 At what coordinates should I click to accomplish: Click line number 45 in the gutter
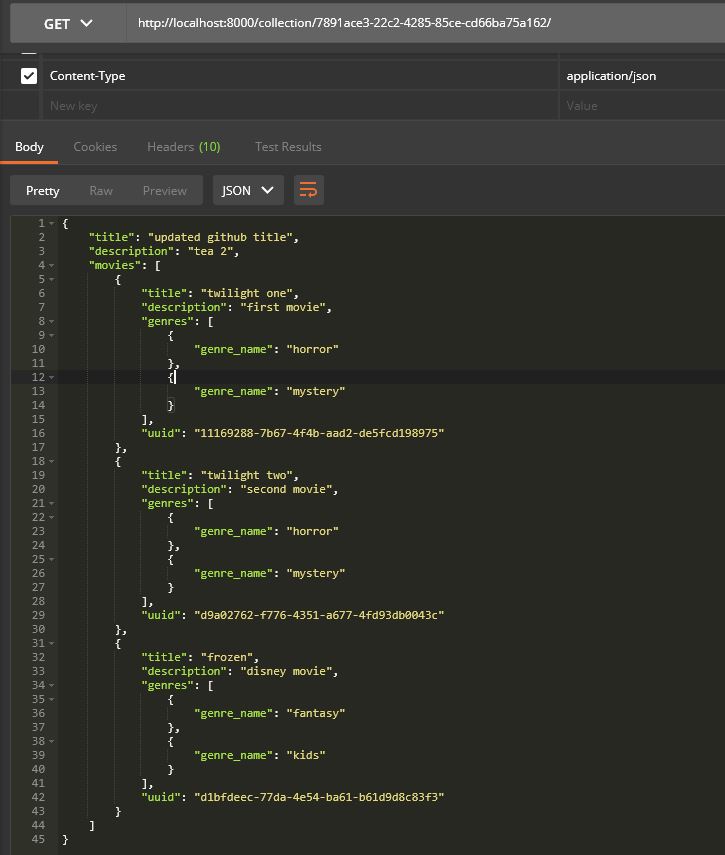(38, 840)
